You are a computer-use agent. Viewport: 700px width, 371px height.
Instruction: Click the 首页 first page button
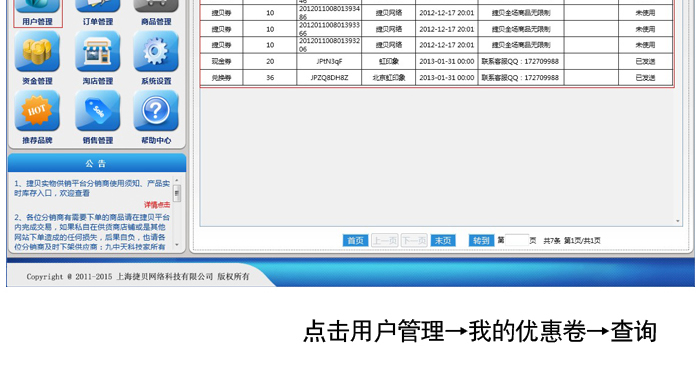point(356,241)
